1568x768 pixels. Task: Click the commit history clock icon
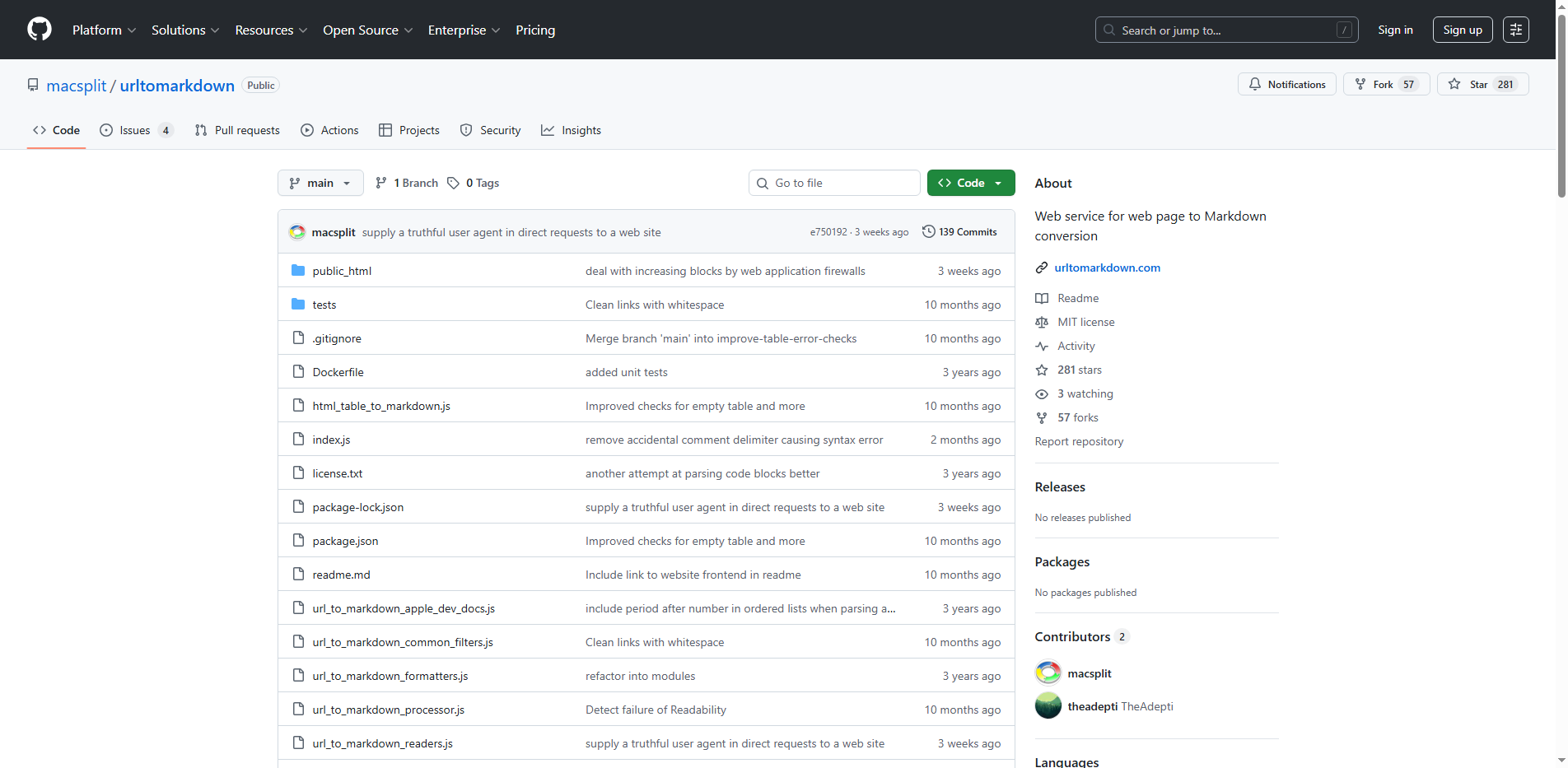[929, 231]
